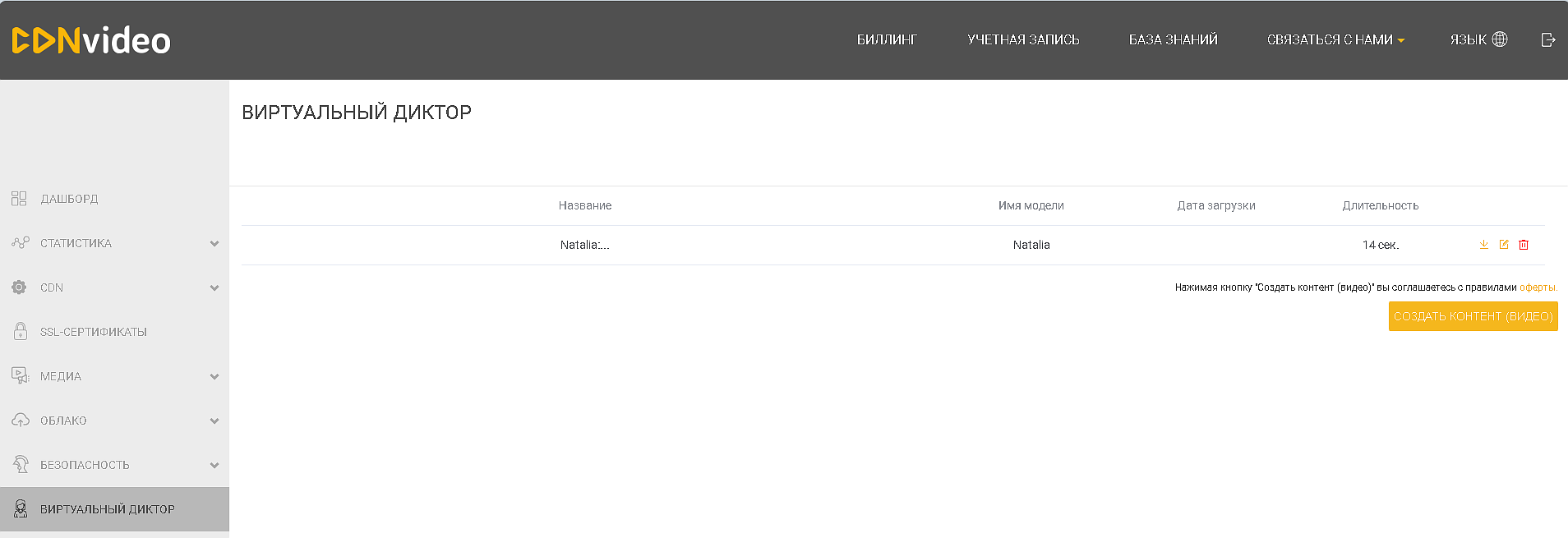
Task: Edit the Natalia video entry
Action: (x=1504, y=245)
